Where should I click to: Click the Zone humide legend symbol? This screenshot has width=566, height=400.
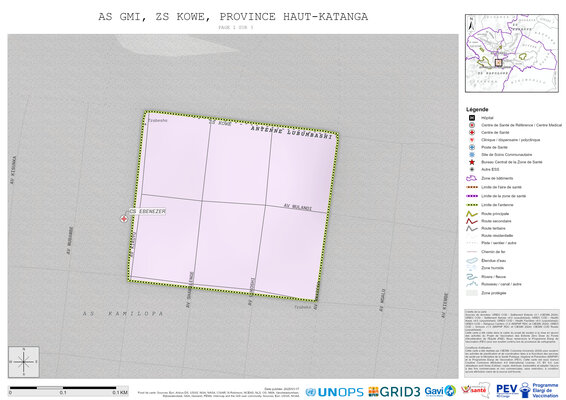coord(471,268)
